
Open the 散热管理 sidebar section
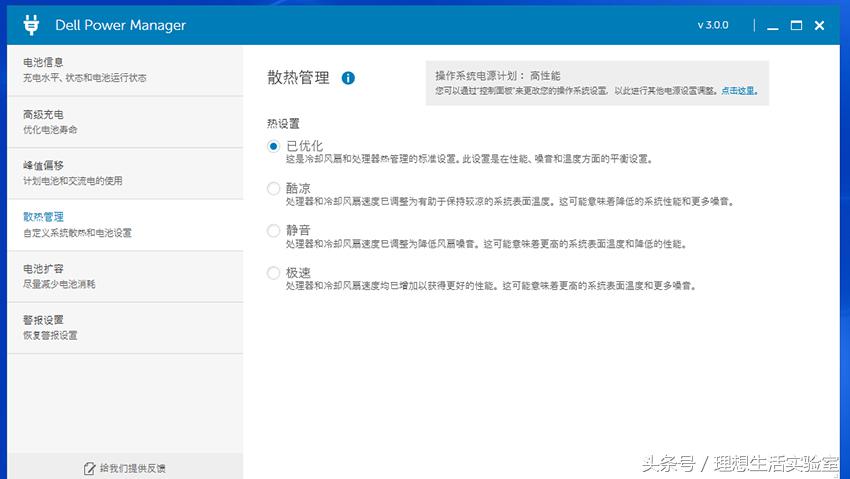(125, 225)
